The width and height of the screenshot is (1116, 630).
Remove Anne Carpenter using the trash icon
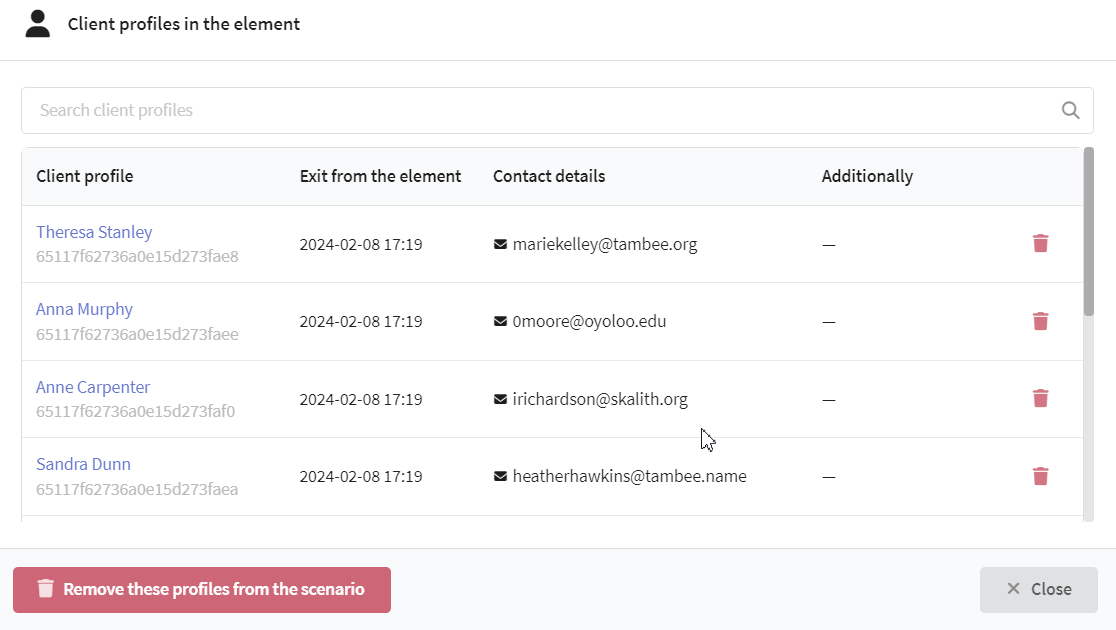[x=1040, y=399]
